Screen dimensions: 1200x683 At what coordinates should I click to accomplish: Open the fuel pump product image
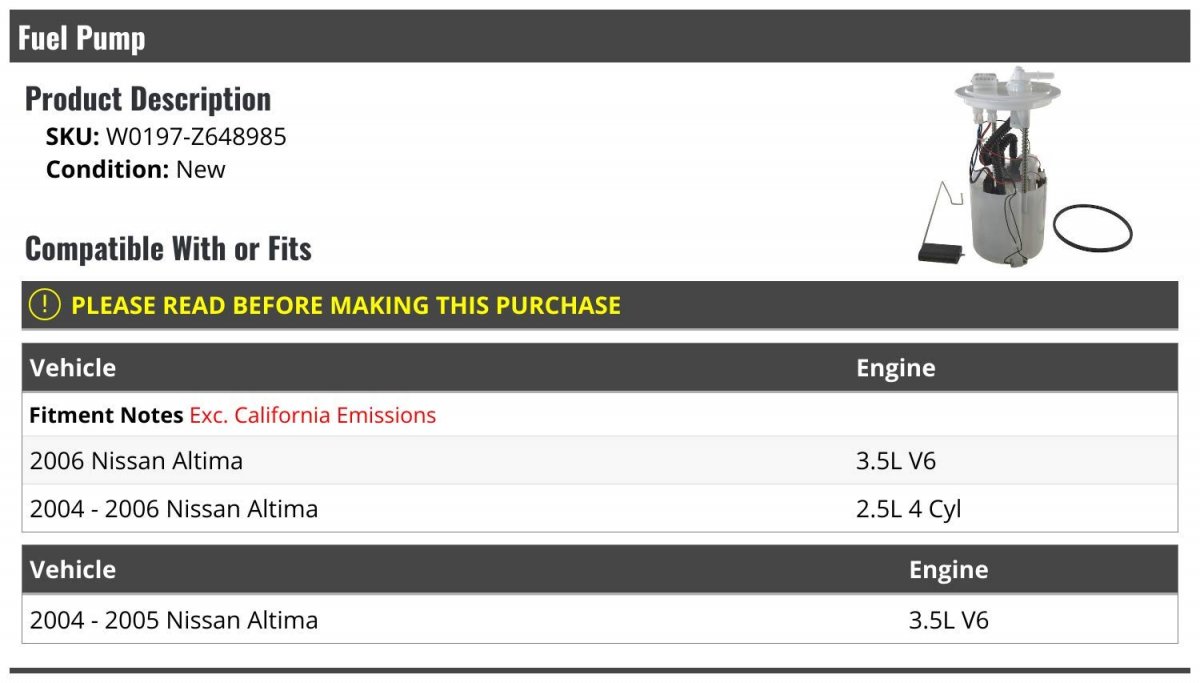(1024, 167)
